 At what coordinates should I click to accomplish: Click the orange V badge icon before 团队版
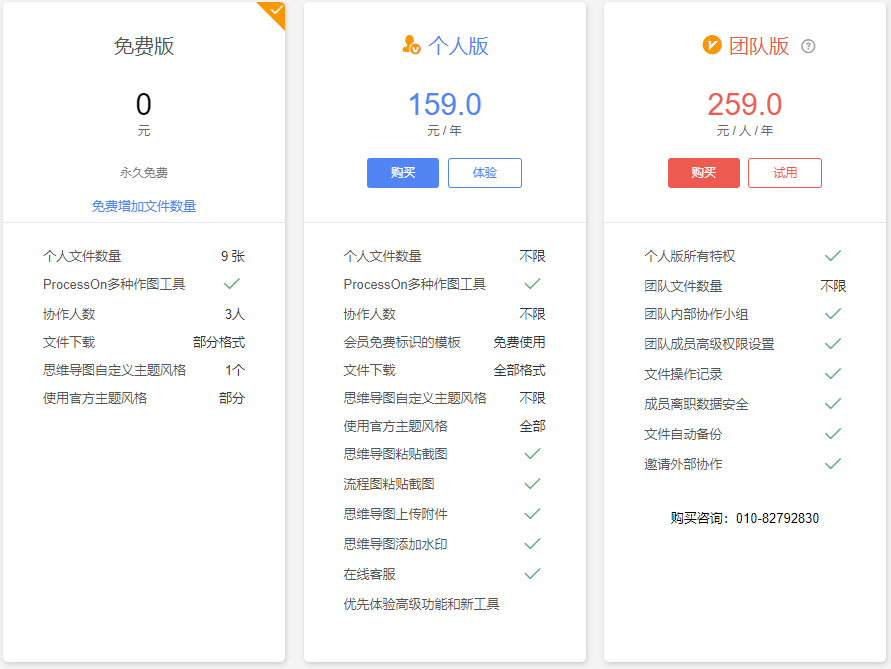pyautogui.click(x=711, y=45)
